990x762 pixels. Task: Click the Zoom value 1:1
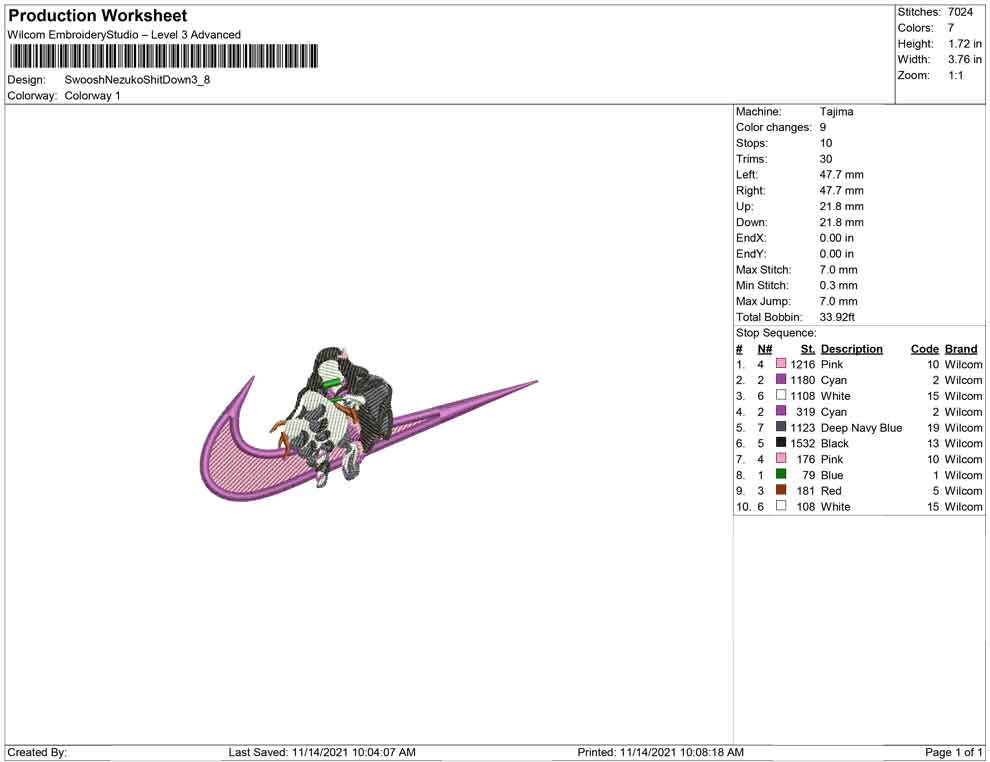coord(956,75)
